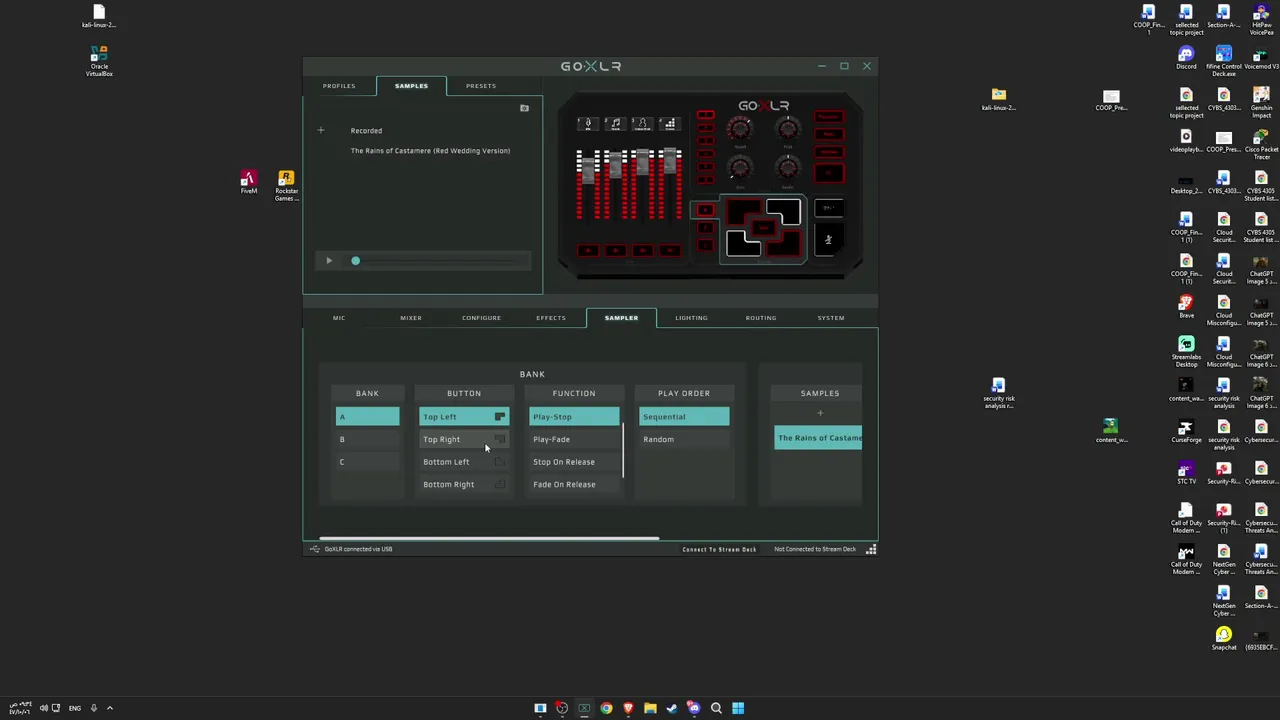The width and height of the screenshot is (1280, 720).
Task: Click the horizontal scrollbar under Sampler panel
Action: click(x=489, y=538)
